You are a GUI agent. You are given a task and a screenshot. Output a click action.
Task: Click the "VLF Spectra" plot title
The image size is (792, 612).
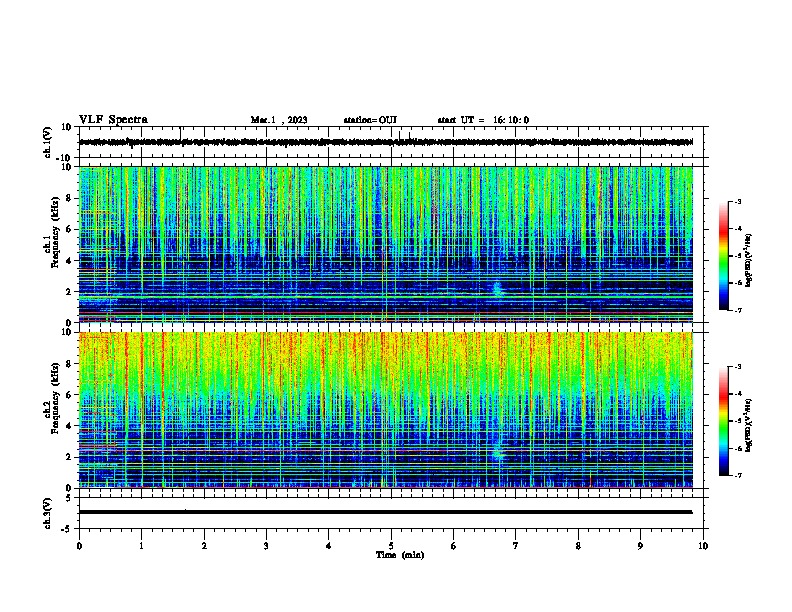113,120
